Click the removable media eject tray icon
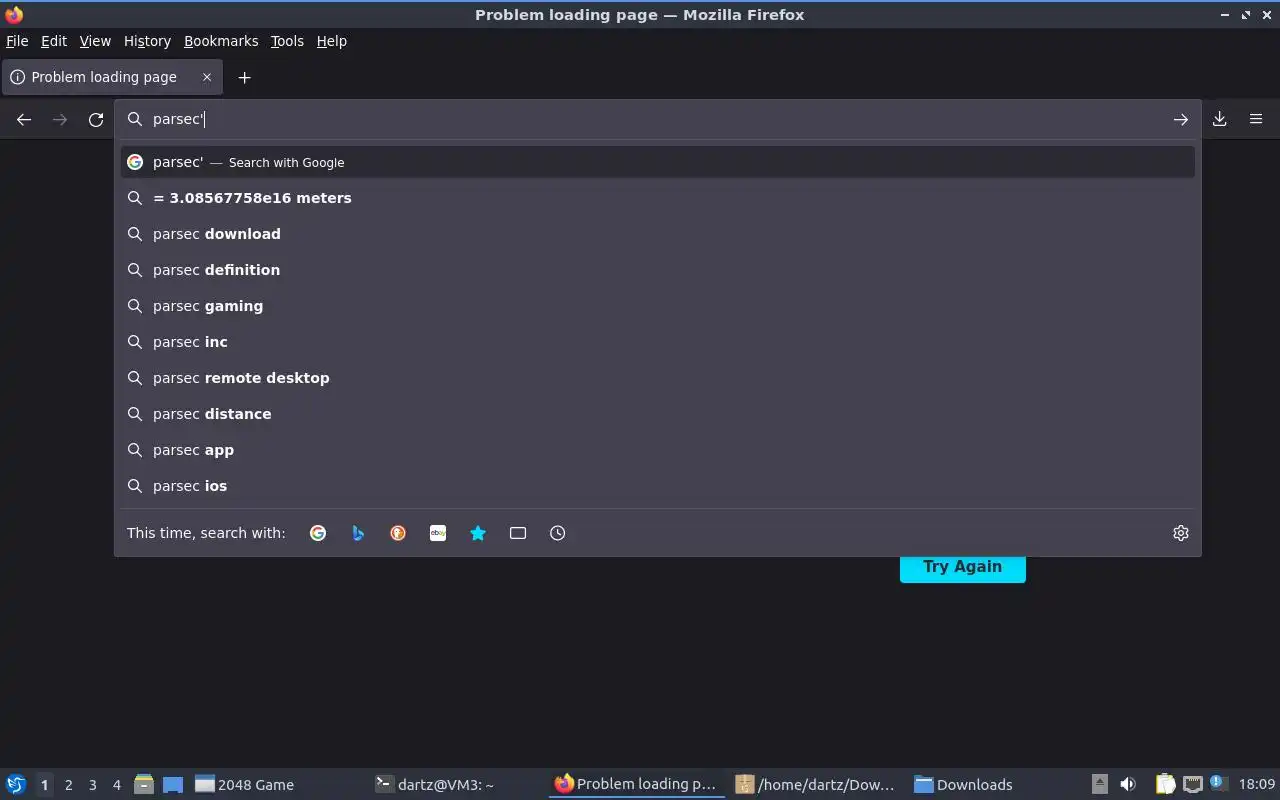 click(1099, 784)
